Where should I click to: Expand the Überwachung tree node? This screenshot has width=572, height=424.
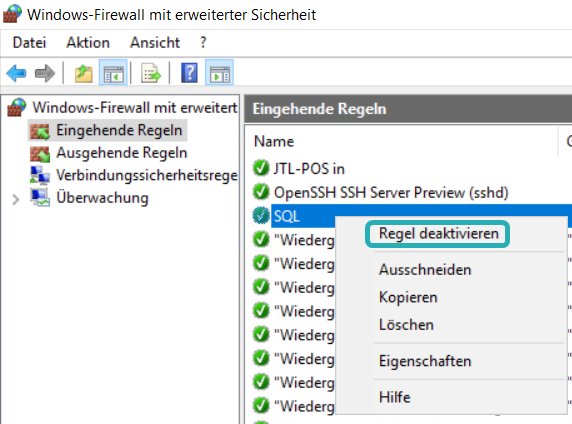click(16, 200)
